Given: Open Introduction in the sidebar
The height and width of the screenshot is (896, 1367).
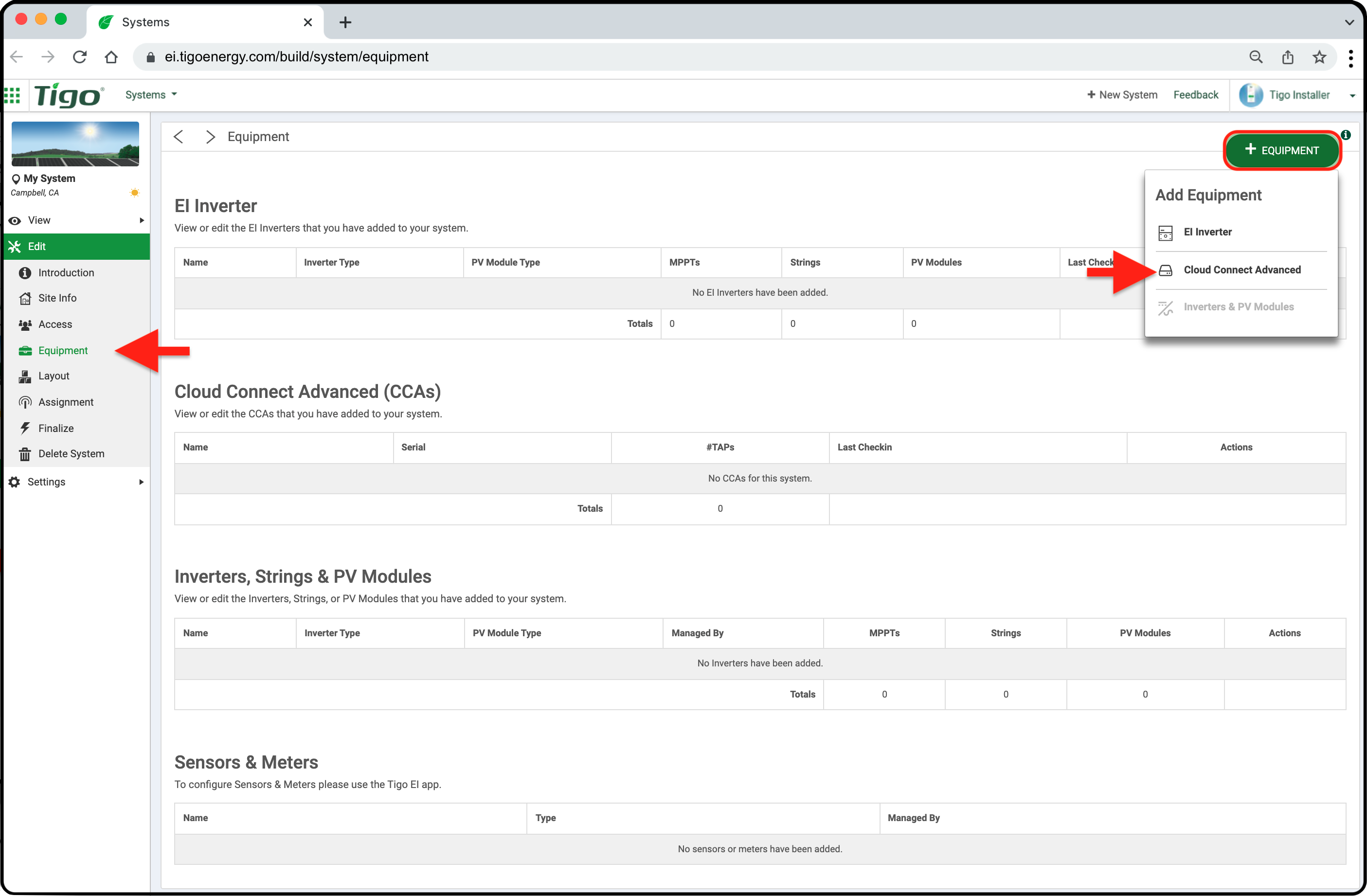Looking at the screenshot, I should point(66,273).
